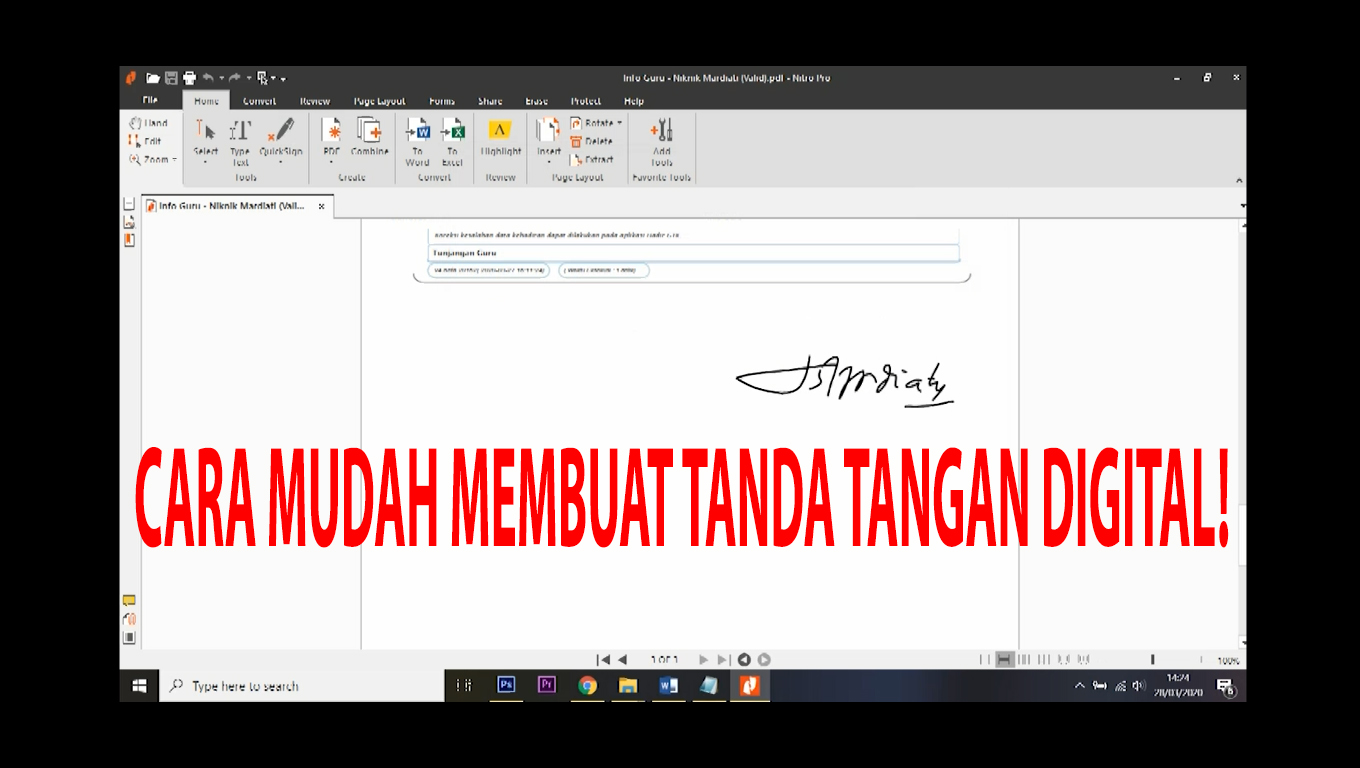Activate the Type Text tool

click(x=240, y=142)
